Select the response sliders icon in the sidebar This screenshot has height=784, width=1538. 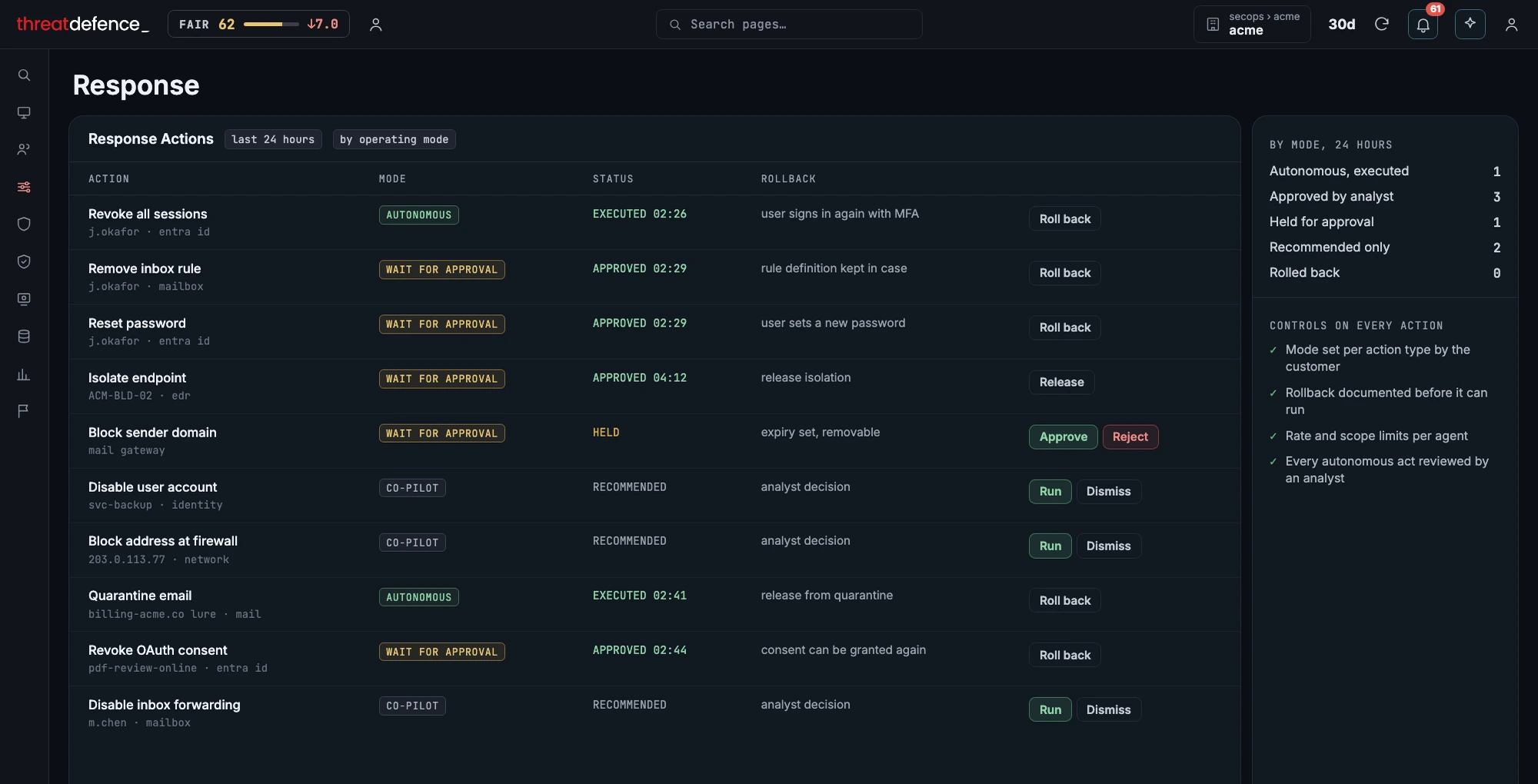[24, 187]
